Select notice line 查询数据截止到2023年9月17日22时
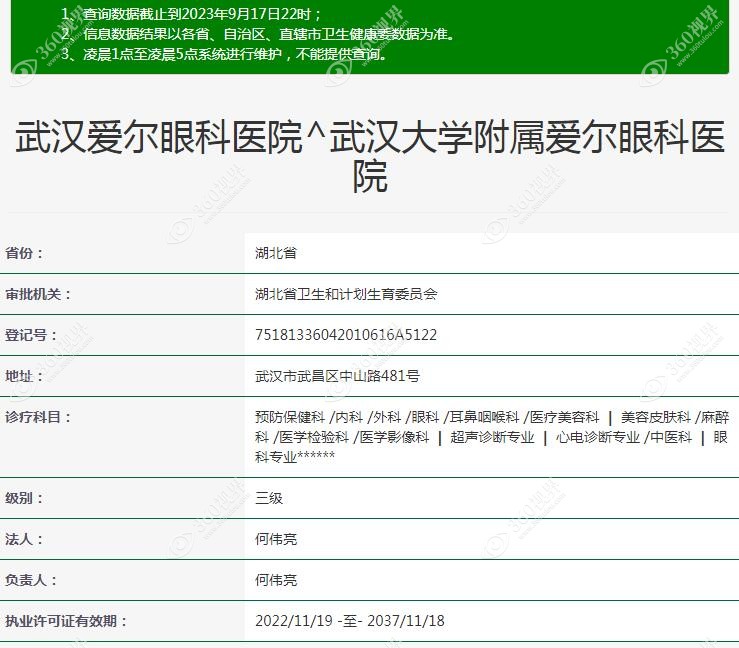The width and height of the screenshot is (739, 648). coord(191,14)
